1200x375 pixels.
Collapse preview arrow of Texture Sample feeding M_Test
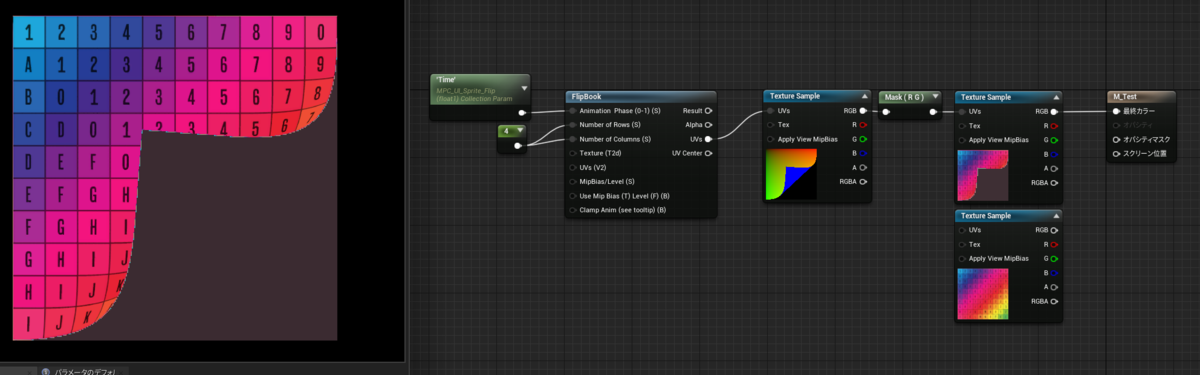[1056, 98]
